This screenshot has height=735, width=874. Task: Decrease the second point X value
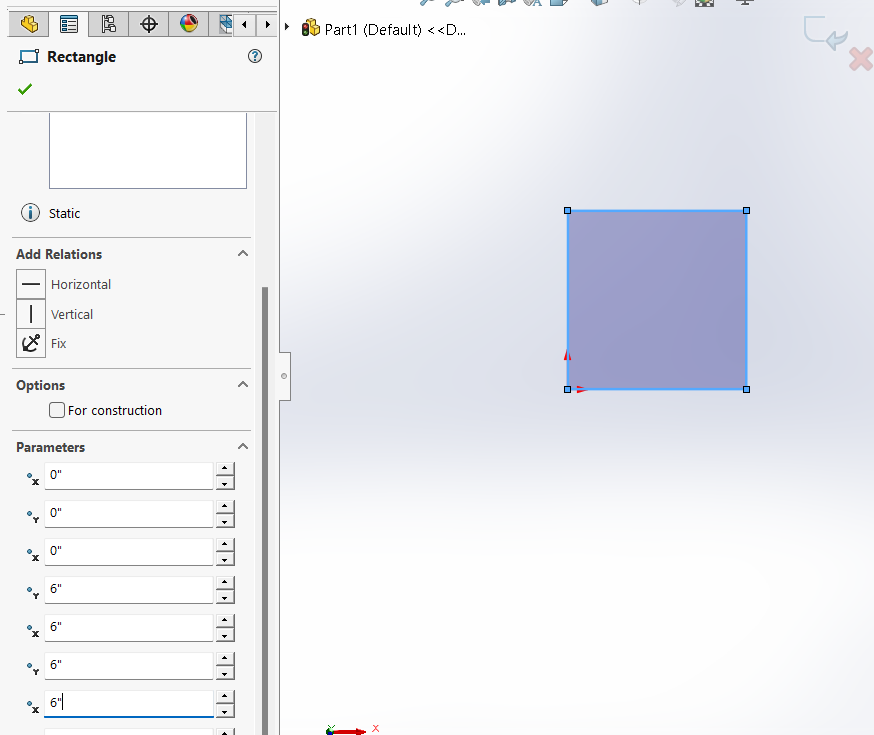[225, 559]
